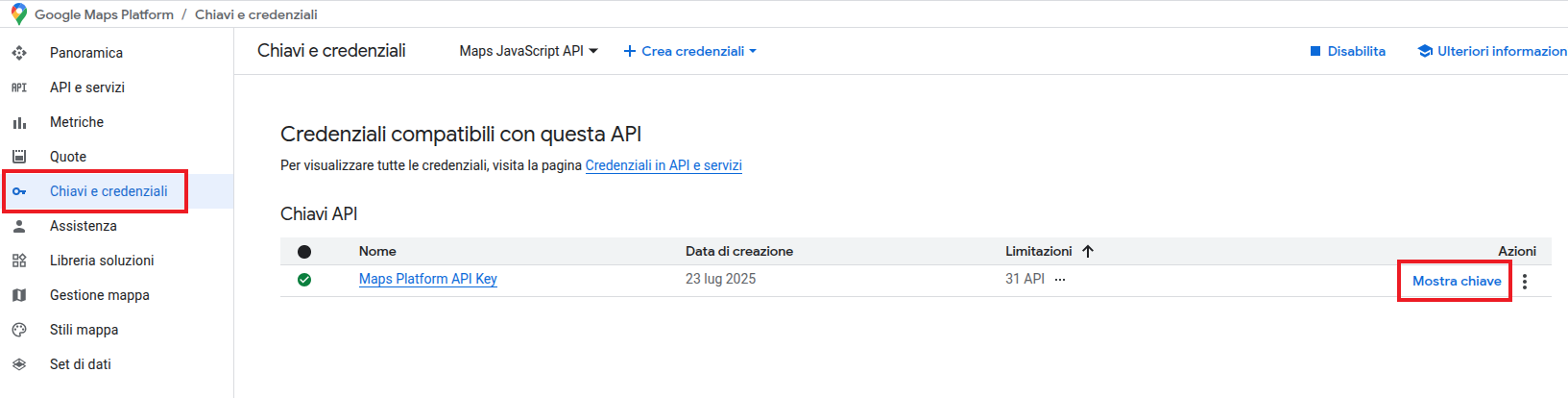Expand the Maps JavaScript API dropdown
This screenshot has height=398, width=1568.
pyautogui.click(x=528, y=51)
